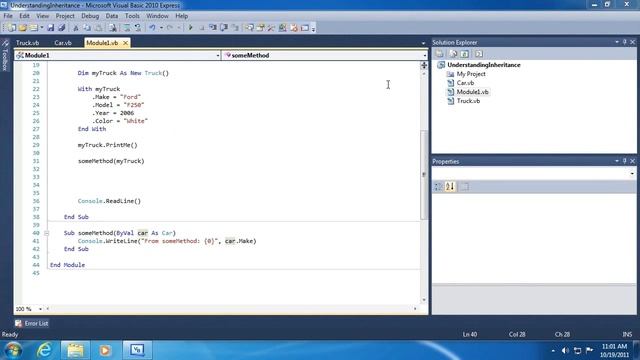640x360 pixels.
Task: Click the Find in files toolbar icon
Action: [x=112, y=28]
